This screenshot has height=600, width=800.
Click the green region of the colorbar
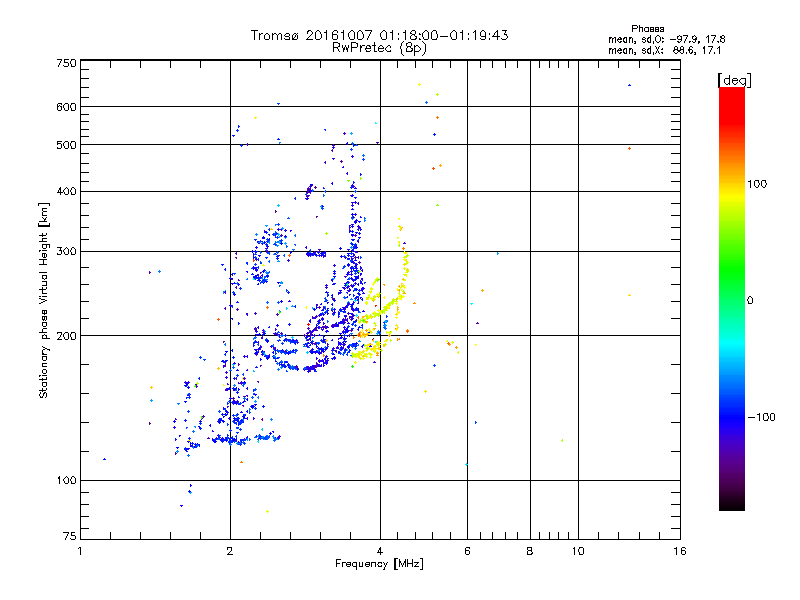(732, 270)
